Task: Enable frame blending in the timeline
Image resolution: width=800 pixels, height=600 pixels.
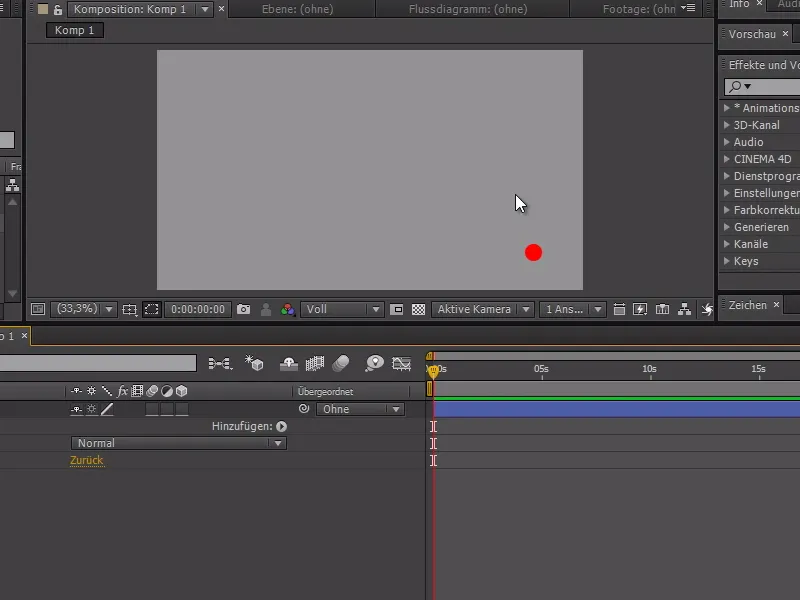Action: point(315,364)
